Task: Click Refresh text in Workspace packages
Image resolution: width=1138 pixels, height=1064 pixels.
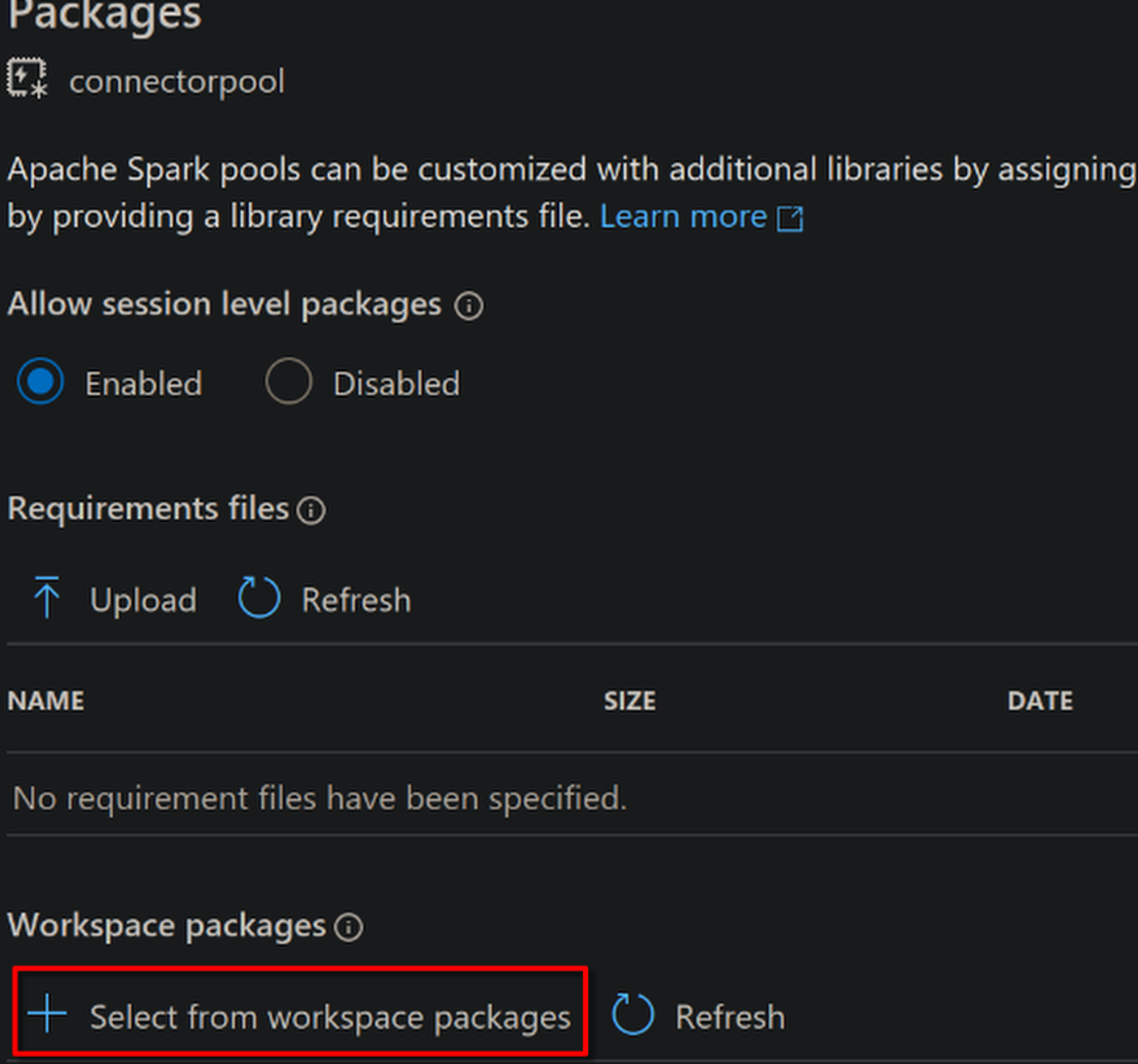Action: (729, 1017)
